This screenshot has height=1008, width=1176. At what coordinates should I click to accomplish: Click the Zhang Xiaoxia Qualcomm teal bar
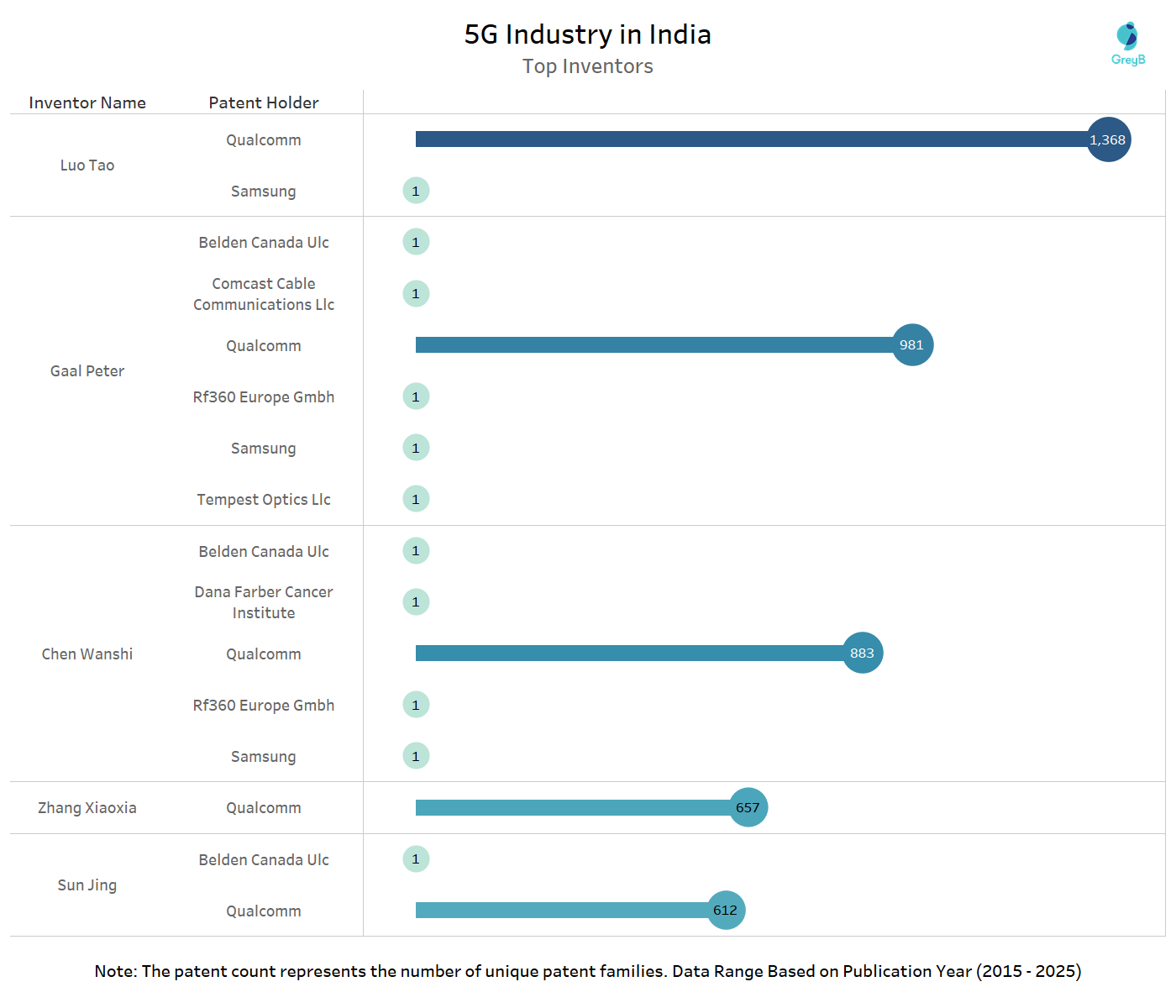tap(571, 807)
